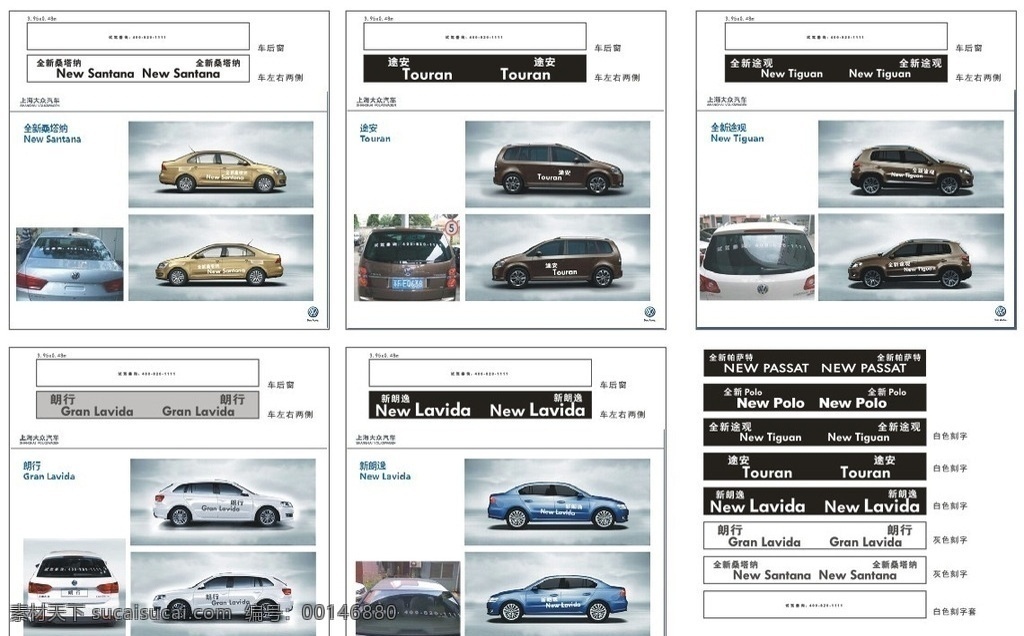The width and height of the screenshot is (1024, 636).
Task: Click the 灰色刻字 label beside Gran Lavida banner
Action: point(950,540)
